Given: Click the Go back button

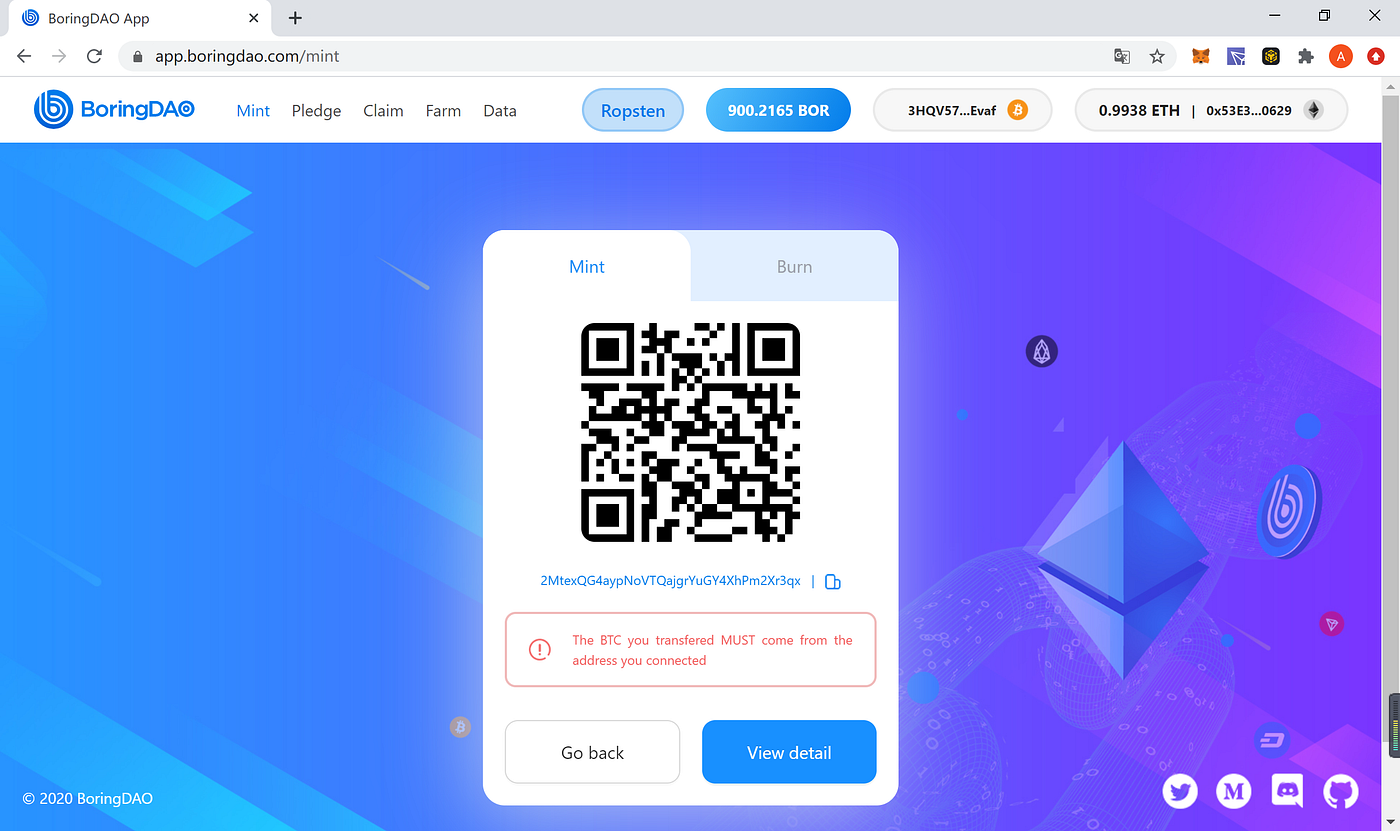Looking at the screenshot, I should (x=592, y=752).
